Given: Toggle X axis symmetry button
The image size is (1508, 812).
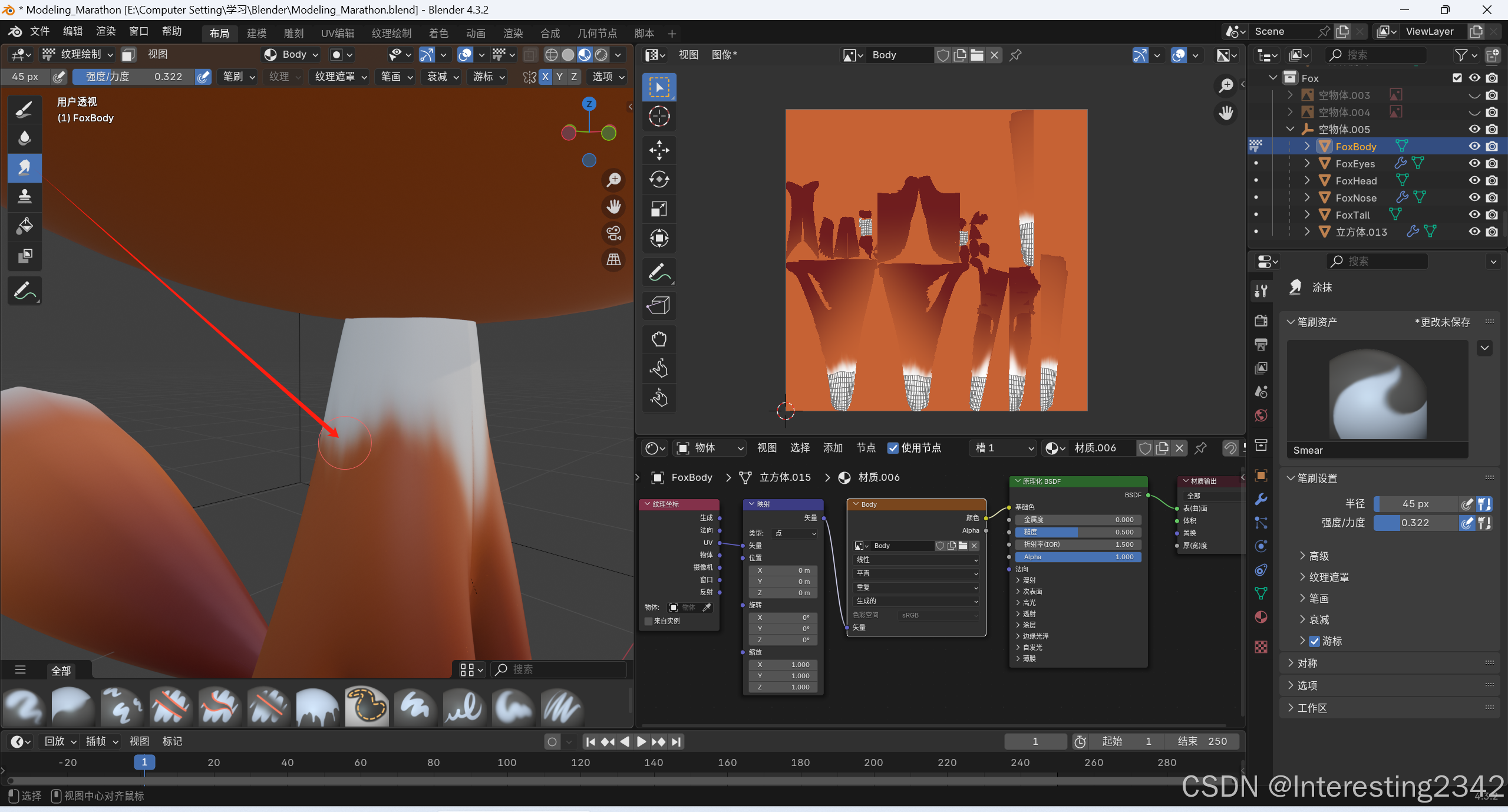Looking at the screenshot, I should coord(545,77).
